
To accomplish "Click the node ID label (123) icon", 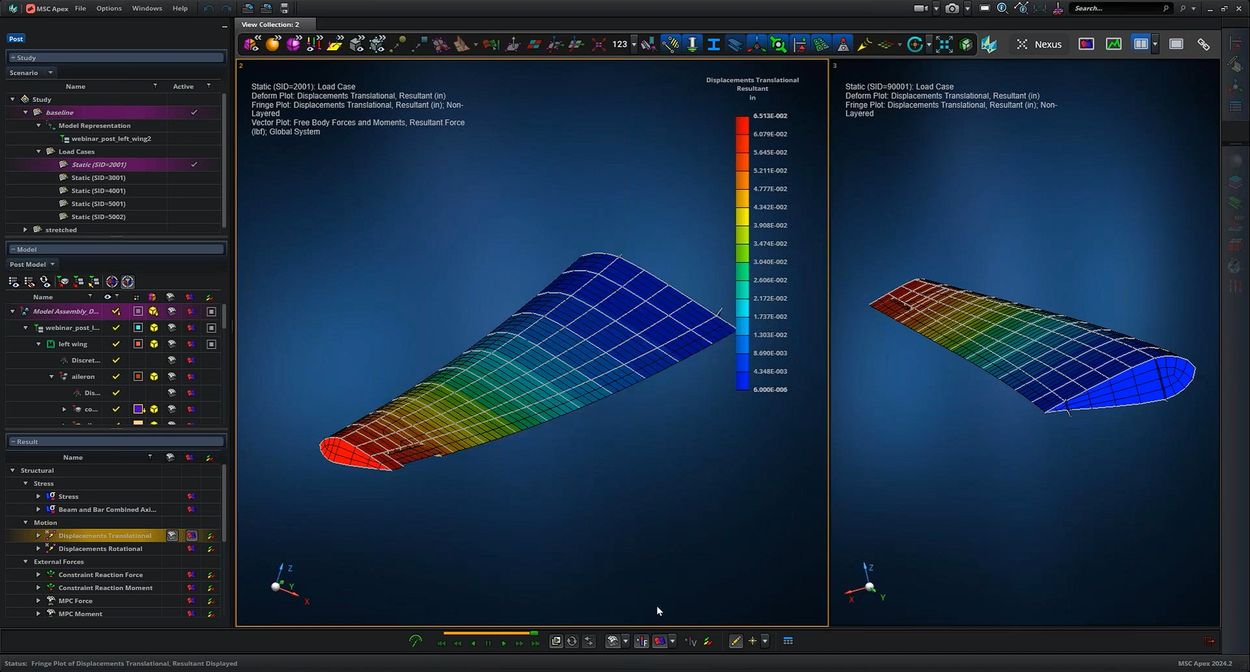I will pyautogui.click(x=620, y=44).
